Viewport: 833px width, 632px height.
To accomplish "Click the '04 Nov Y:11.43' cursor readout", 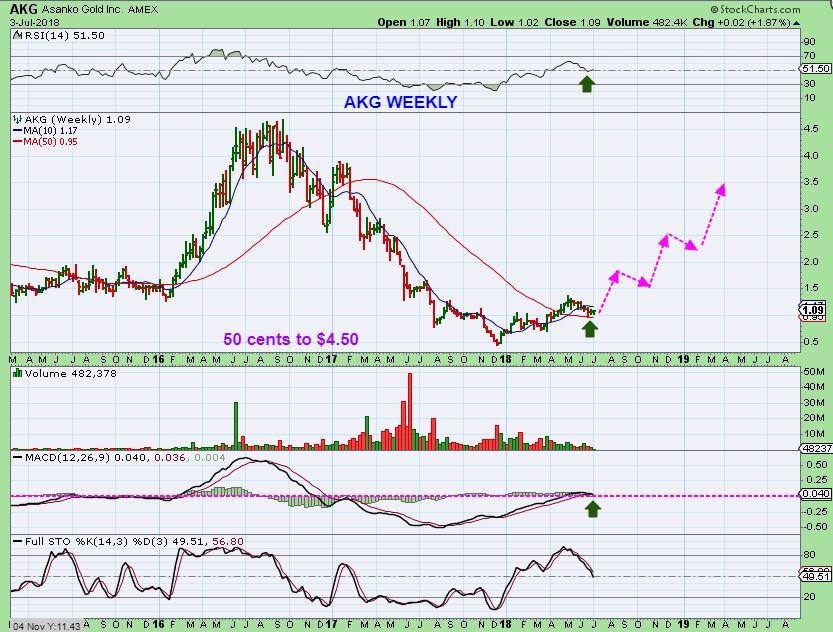I will (x=47, y=626).
